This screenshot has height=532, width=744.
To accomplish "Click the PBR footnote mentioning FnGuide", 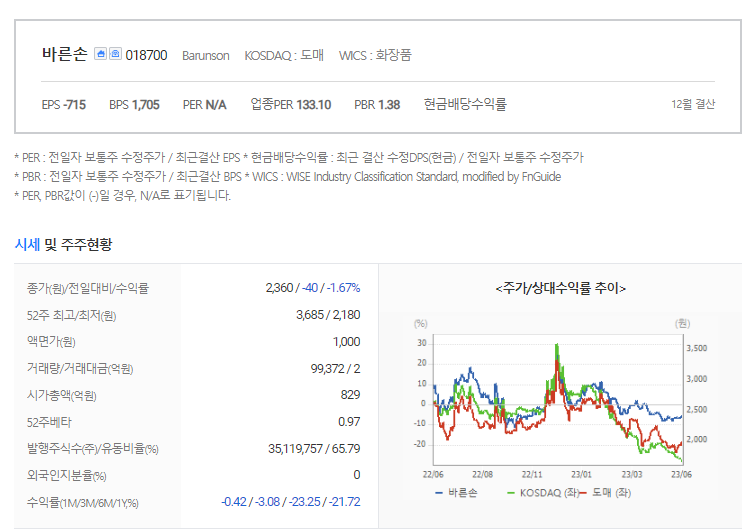I will pyautogui.click(x=288, y=177).
